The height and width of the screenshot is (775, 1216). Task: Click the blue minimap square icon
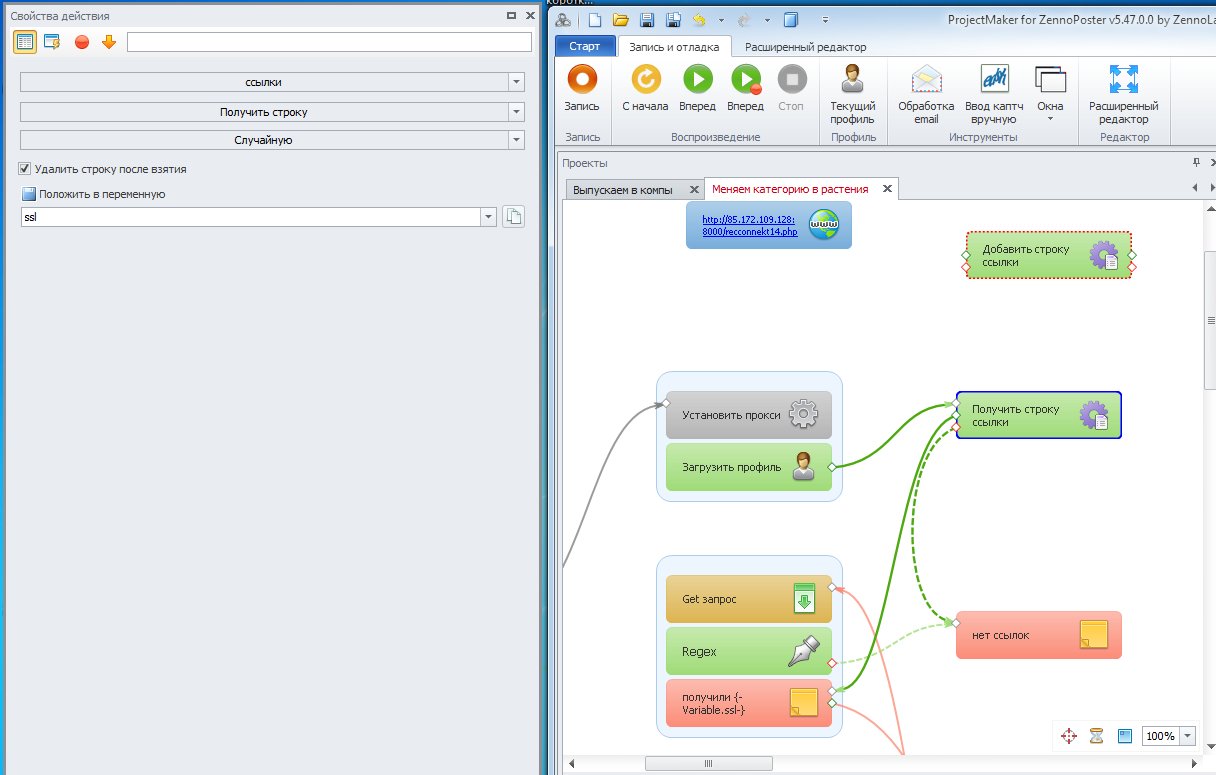[x=1124, y=736]
